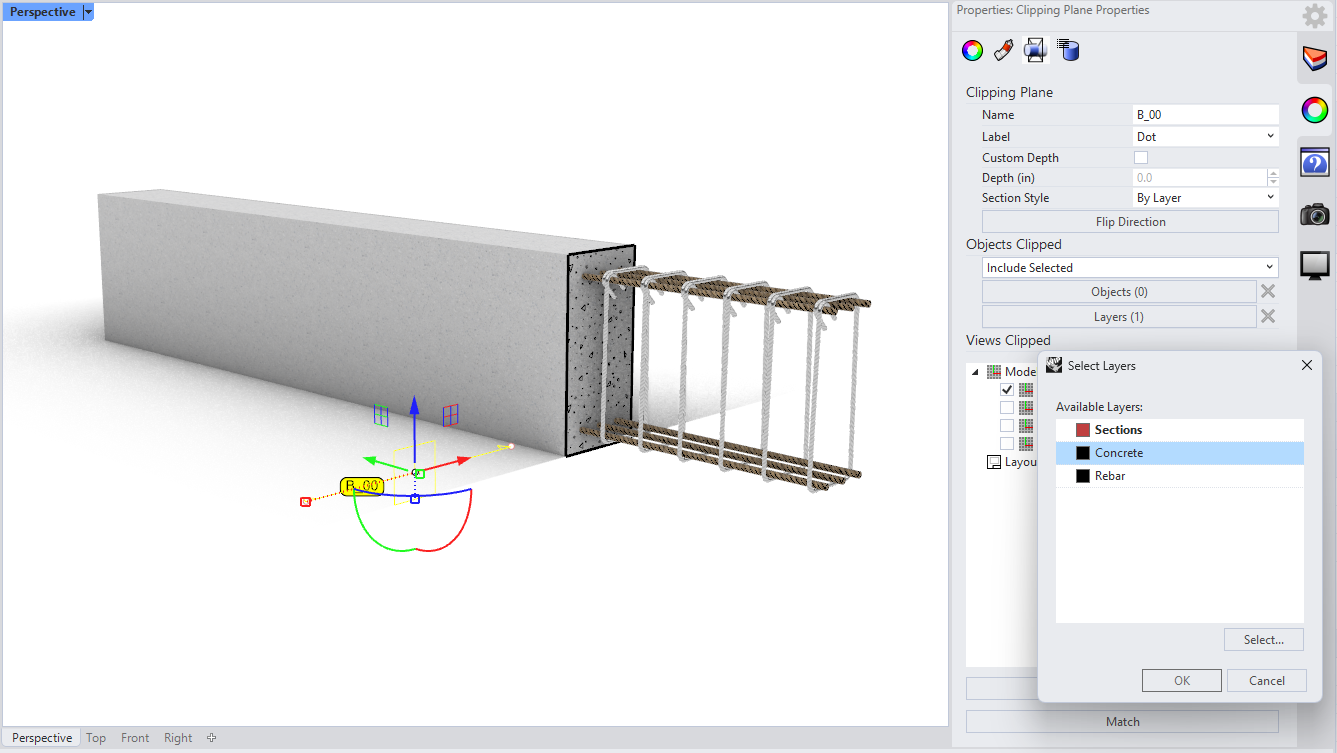Open the camera Named Views side tab
This screenshot has width=1337, height=753.
coord(1315,214)
